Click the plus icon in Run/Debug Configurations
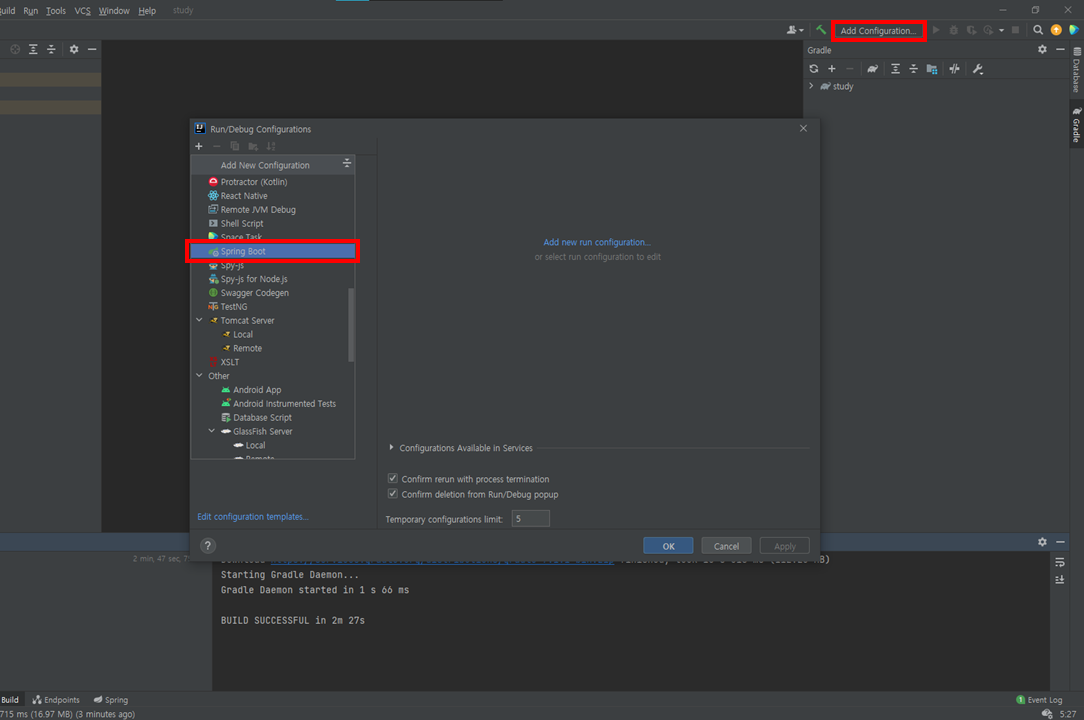 coord(198,146)
